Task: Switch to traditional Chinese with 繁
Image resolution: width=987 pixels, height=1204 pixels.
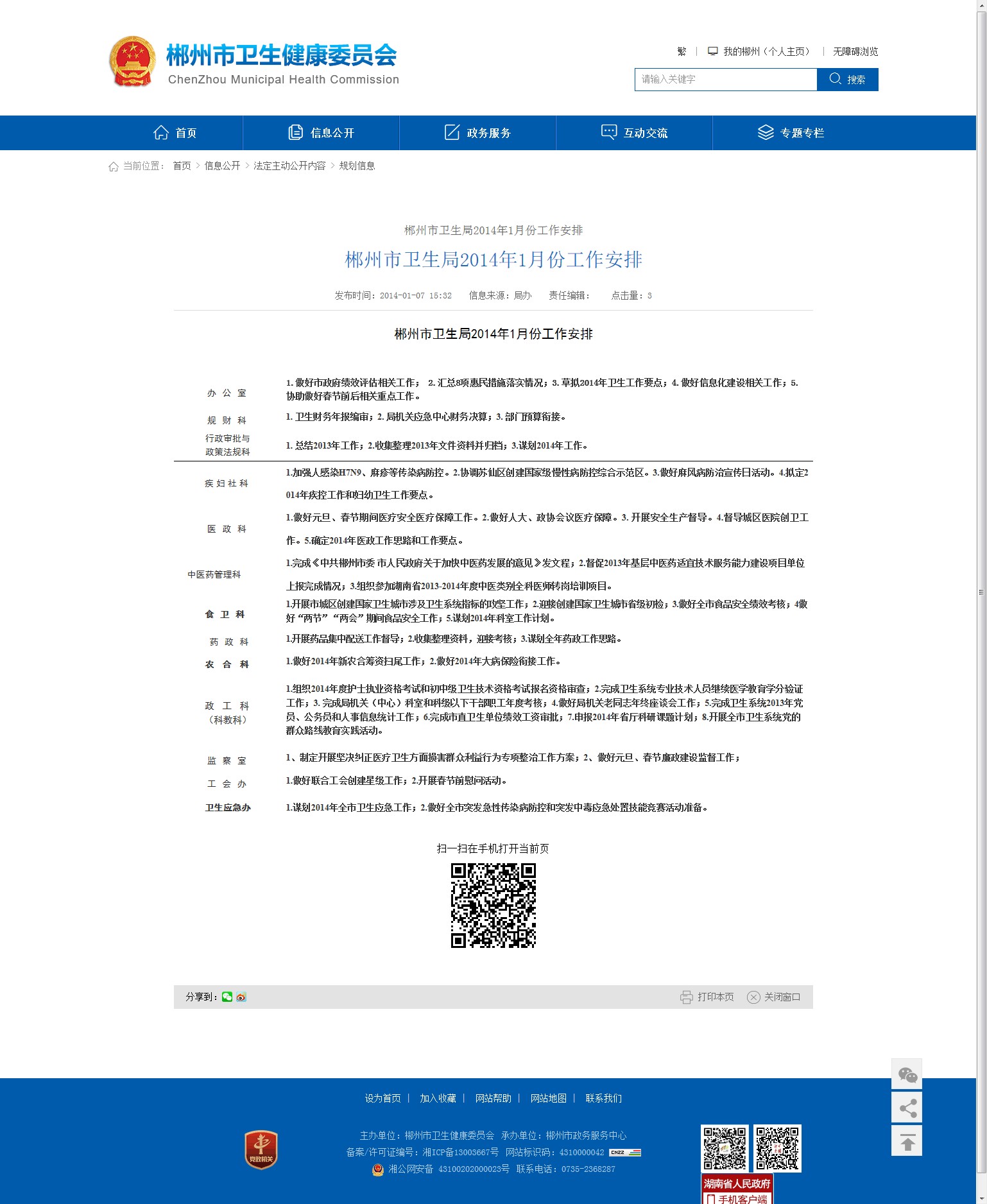Action: [682, 51]
